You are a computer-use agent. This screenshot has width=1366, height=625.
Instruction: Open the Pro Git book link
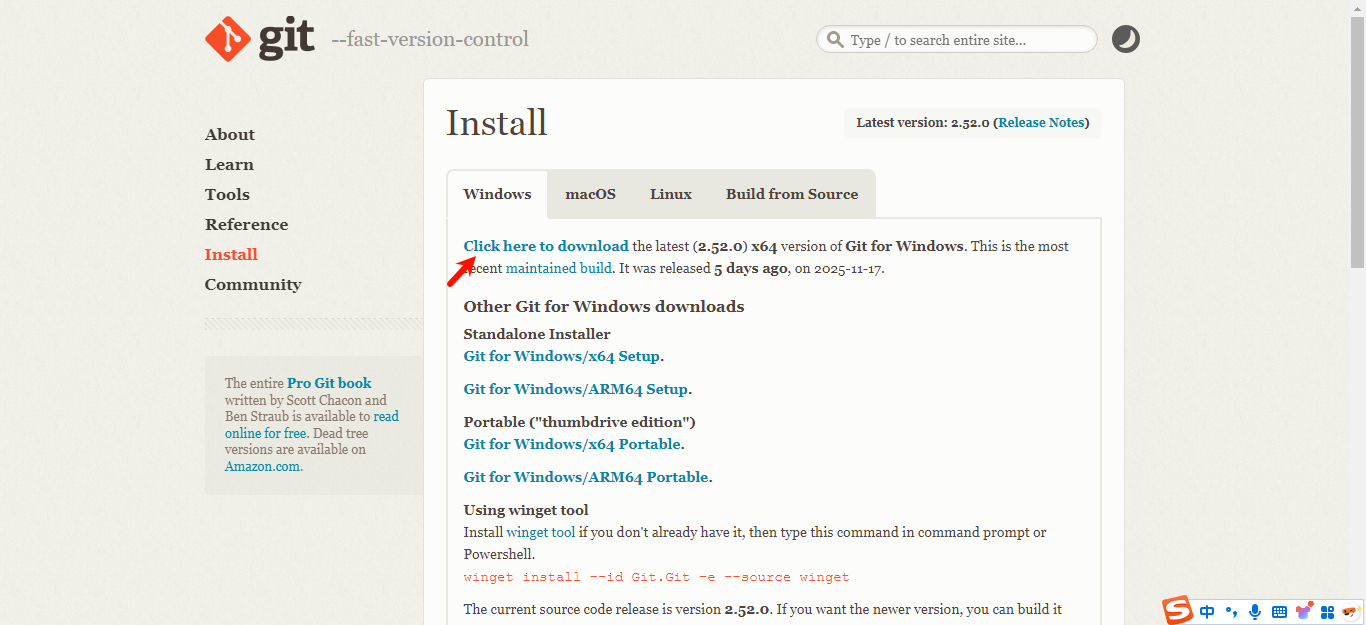329,383
